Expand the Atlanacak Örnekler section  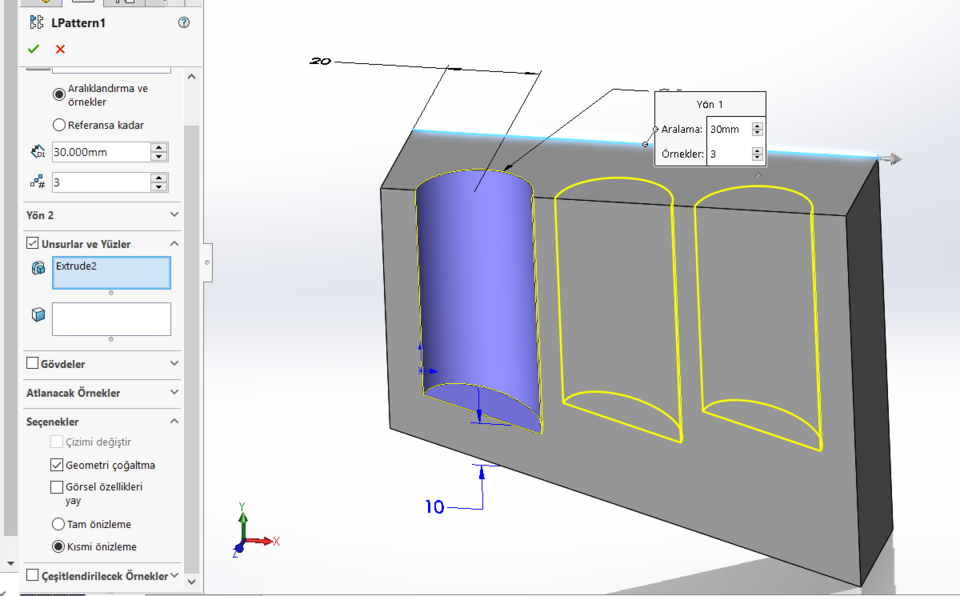173,393
